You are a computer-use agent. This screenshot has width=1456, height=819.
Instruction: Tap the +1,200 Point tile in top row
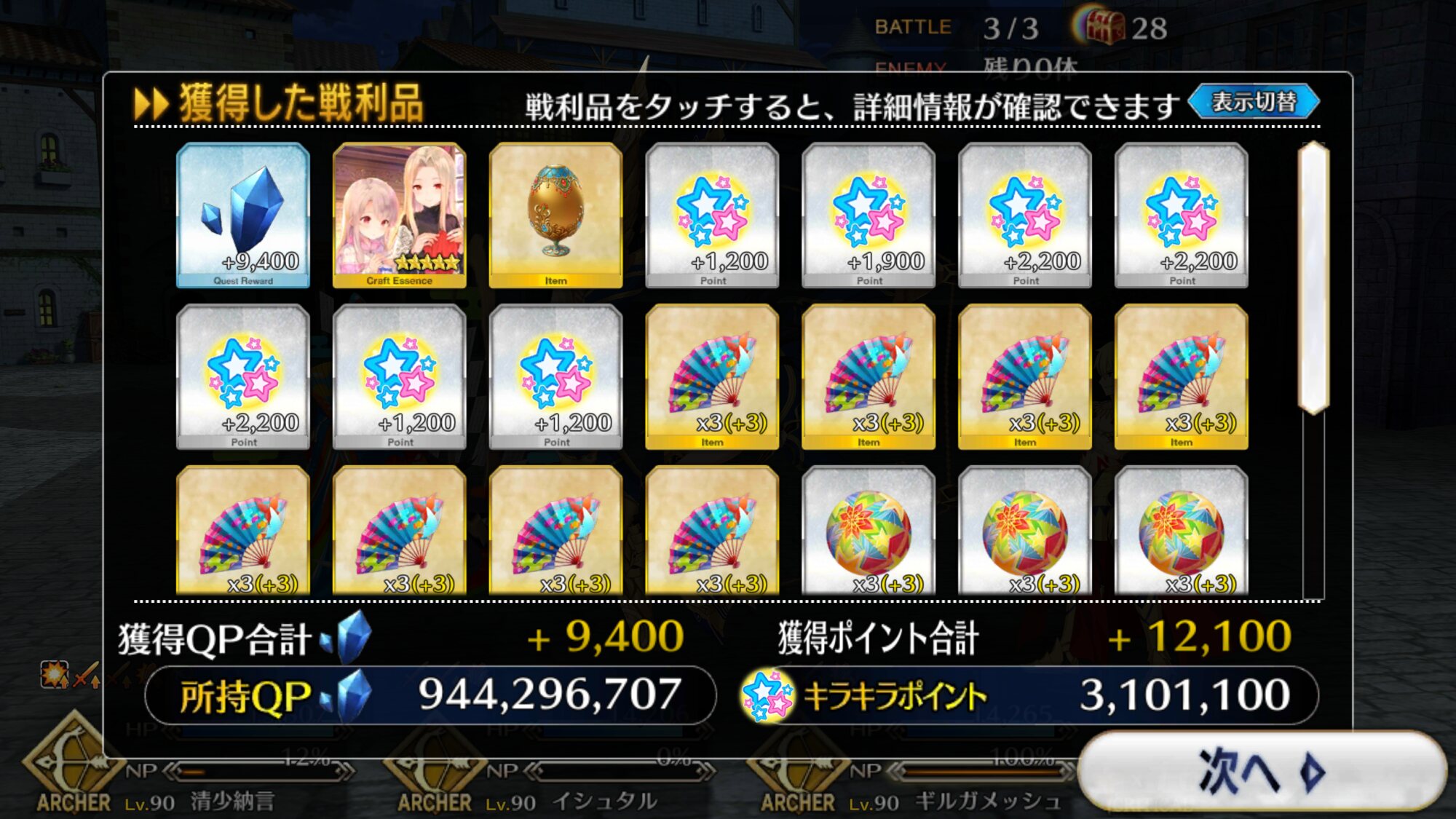coord(712,215)
